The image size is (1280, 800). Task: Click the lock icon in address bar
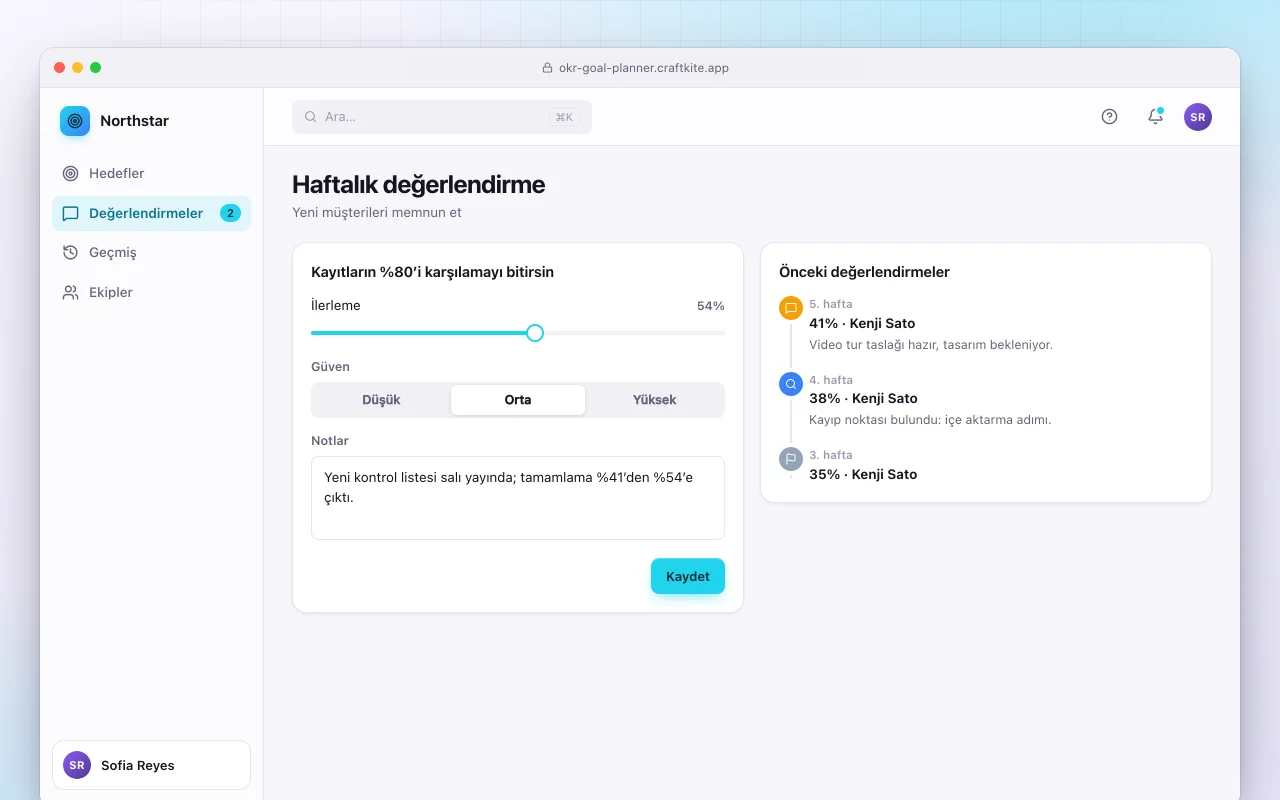pyautogui.click(x=547, y=68)
